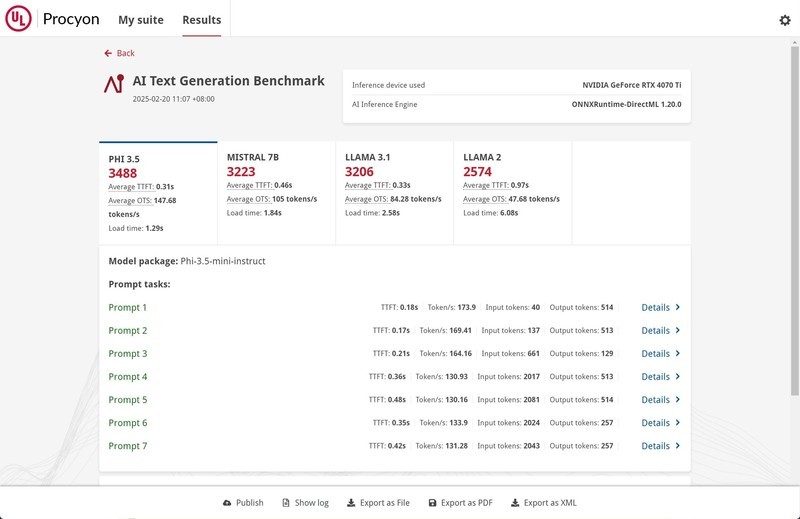Select the PHI 3.5 score tab
Viewport: 800px width, 519px height.
(157, 192)
